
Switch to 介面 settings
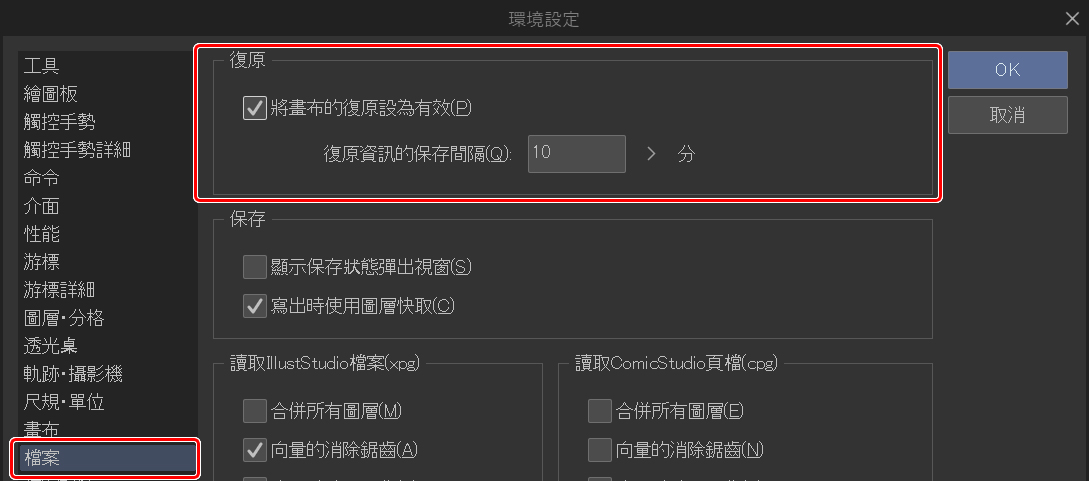tap(42, 206)
